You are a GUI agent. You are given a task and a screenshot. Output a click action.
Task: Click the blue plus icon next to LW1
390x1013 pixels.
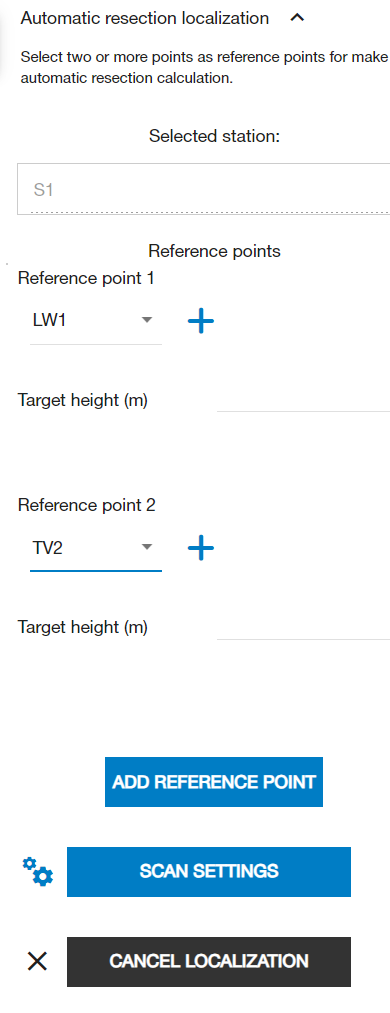coord(201,320)
